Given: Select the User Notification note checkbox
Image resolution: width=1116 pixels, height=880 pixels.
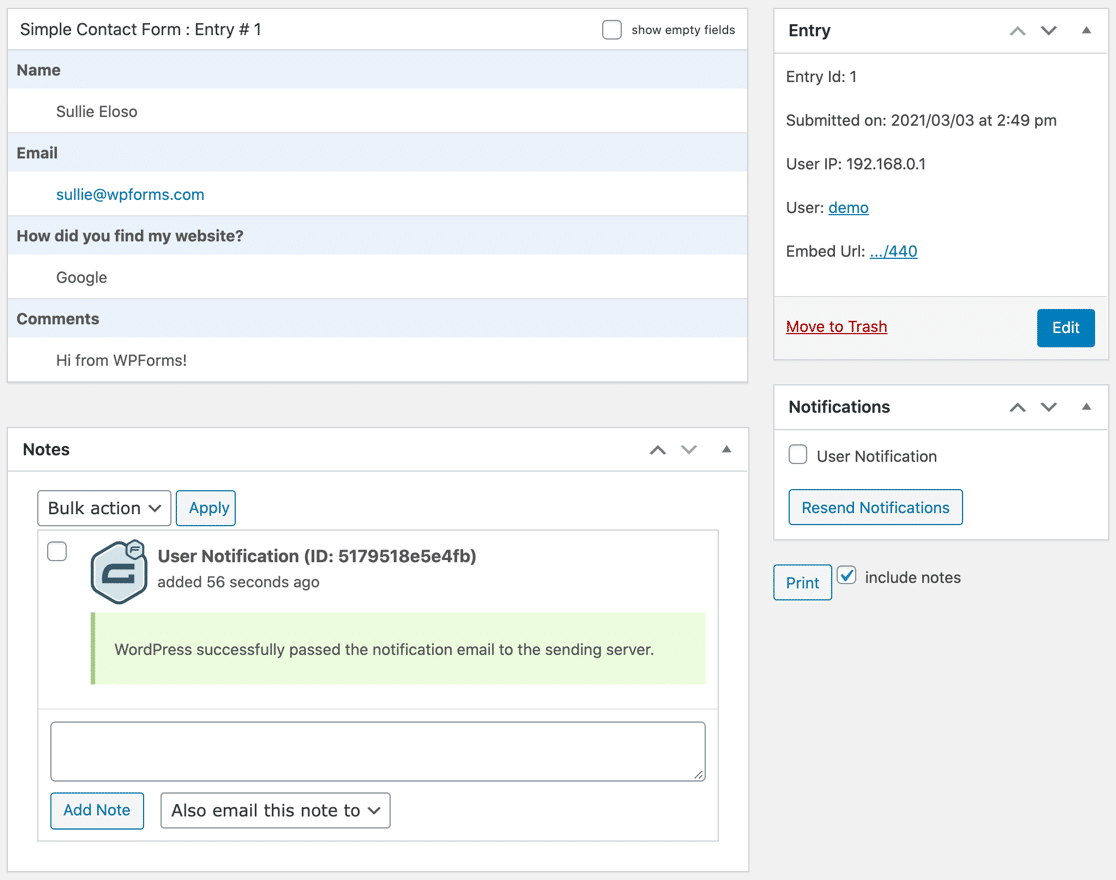Looking at the screenshot, I should coord(57,551).
